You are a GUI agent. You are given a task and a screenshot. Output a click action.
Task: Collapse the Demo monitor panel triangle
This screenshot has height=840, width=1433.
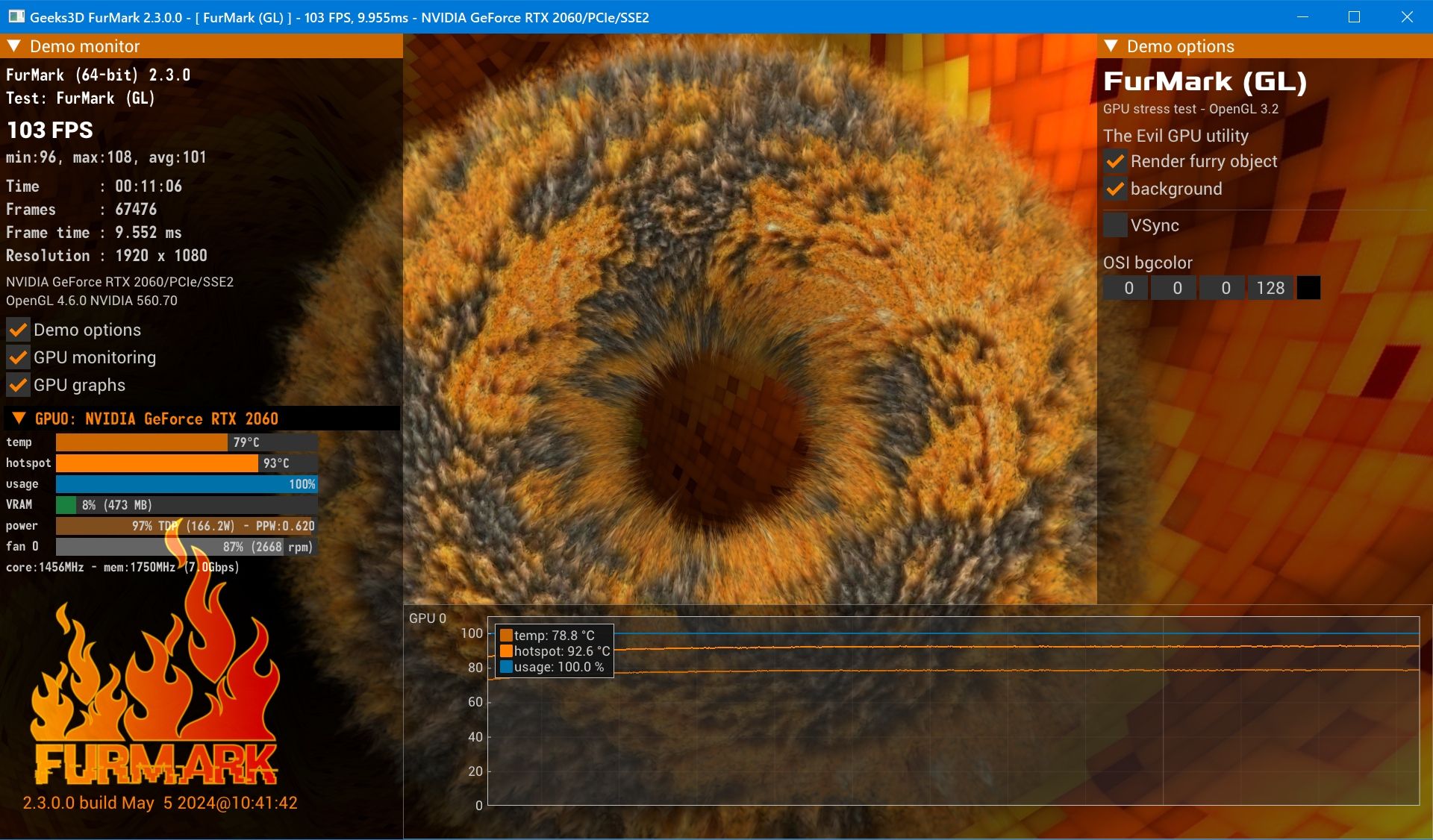[13, 46]
